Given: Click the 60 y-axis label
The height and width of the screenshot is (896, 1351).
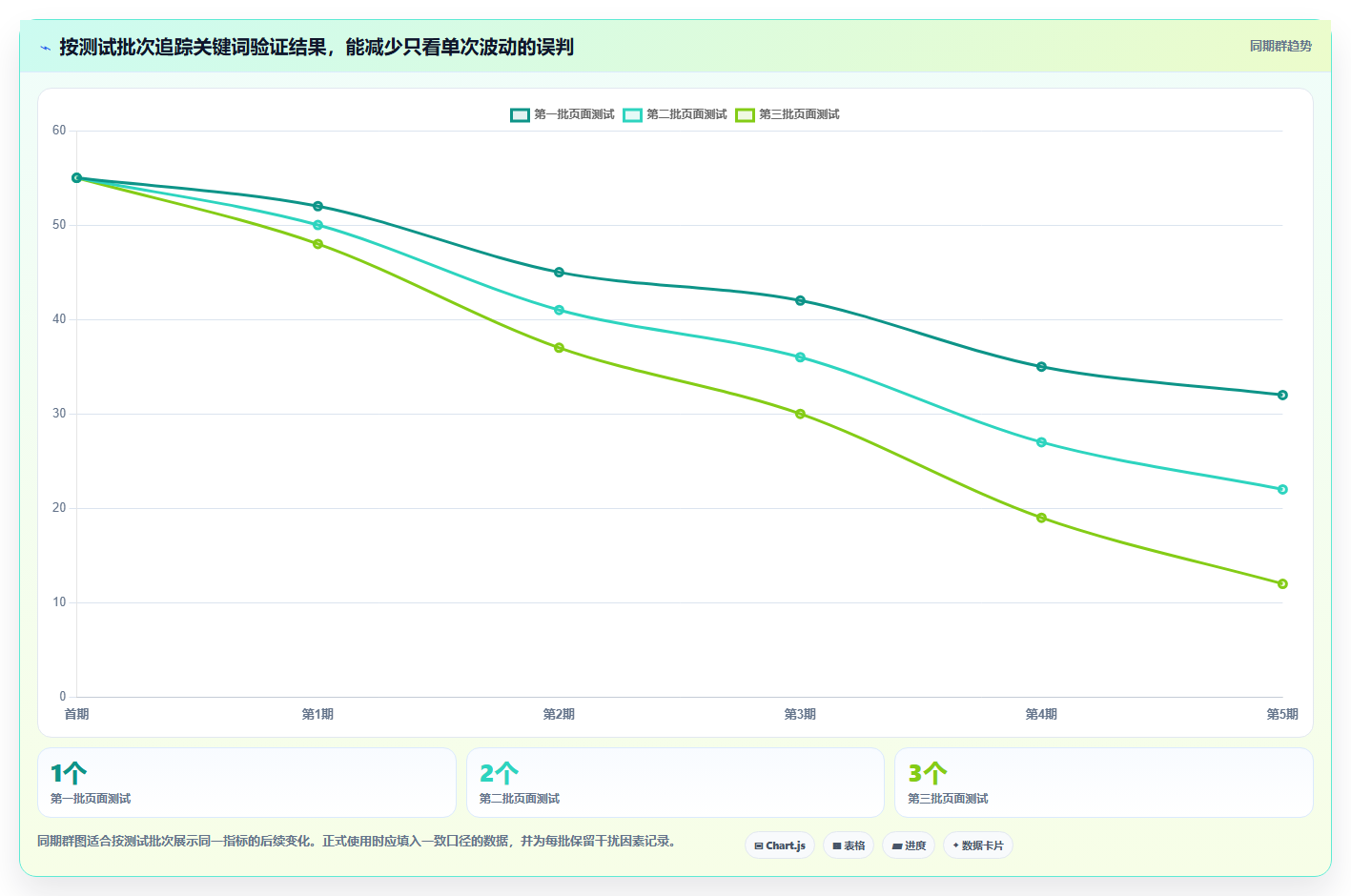Looking at the screenshot, I should [x=59, y=131].
